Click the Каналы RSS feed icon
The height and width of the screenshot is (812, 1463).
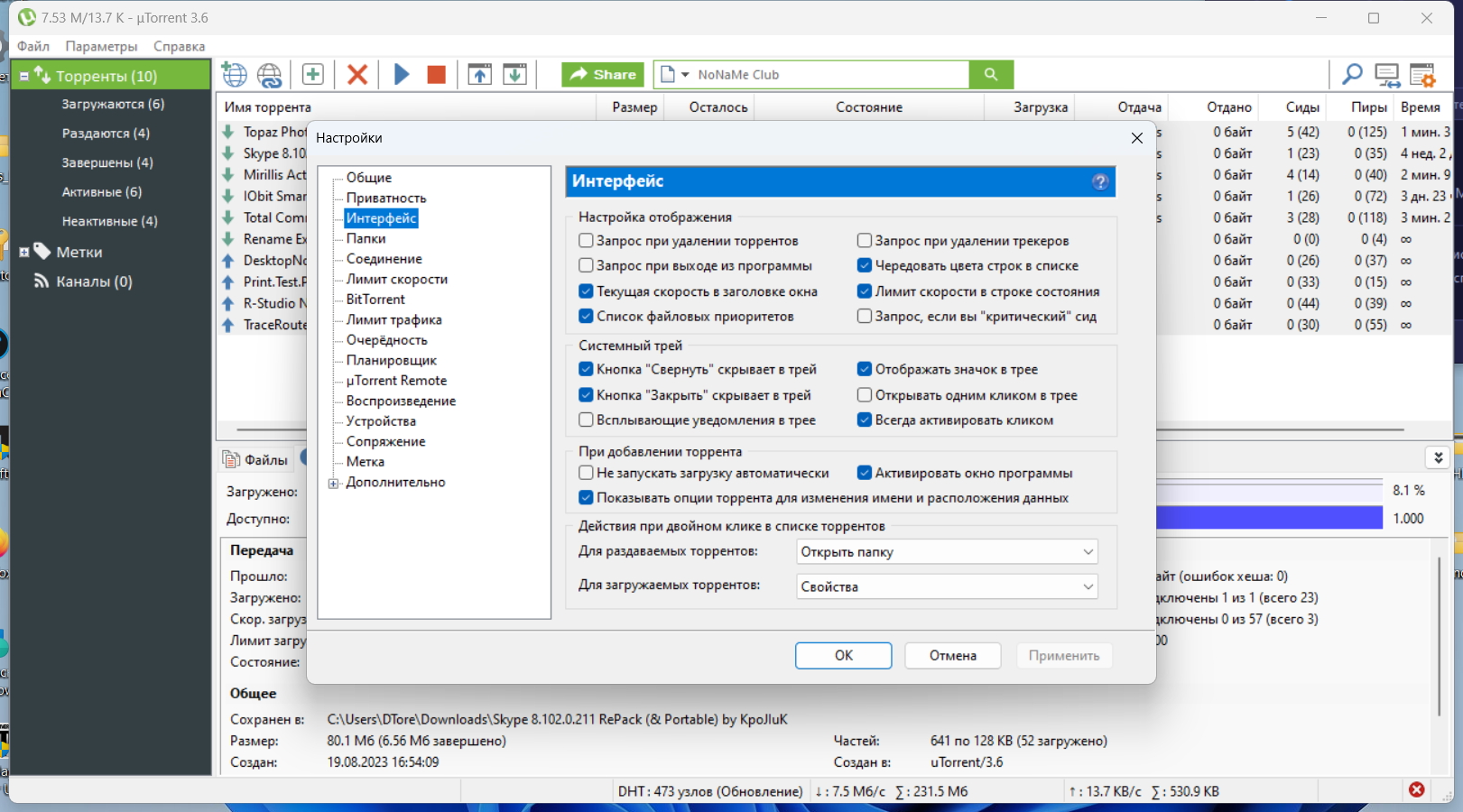[x=42, y=281]
